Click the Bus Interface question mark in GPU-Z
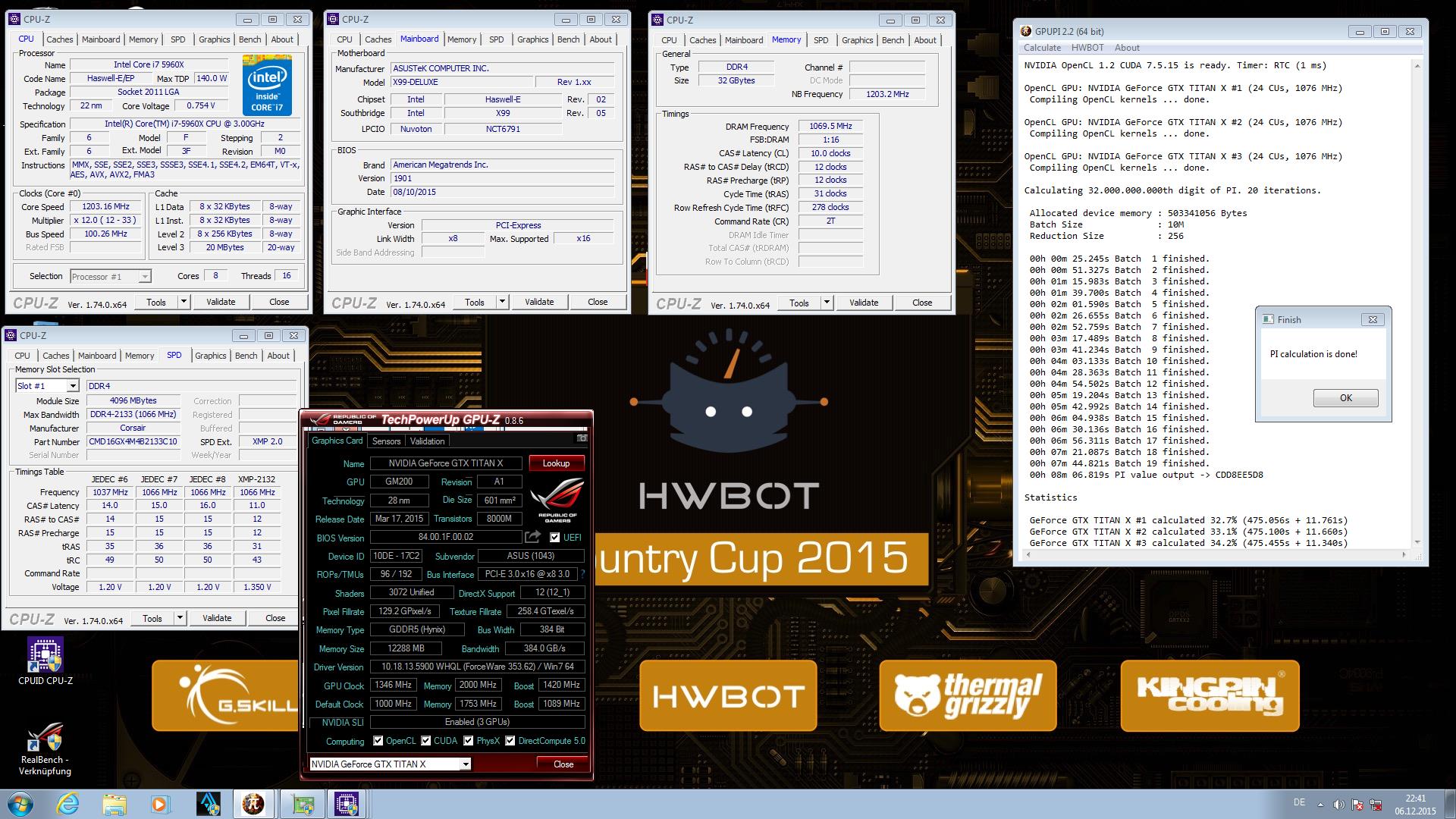 [582, 574]
